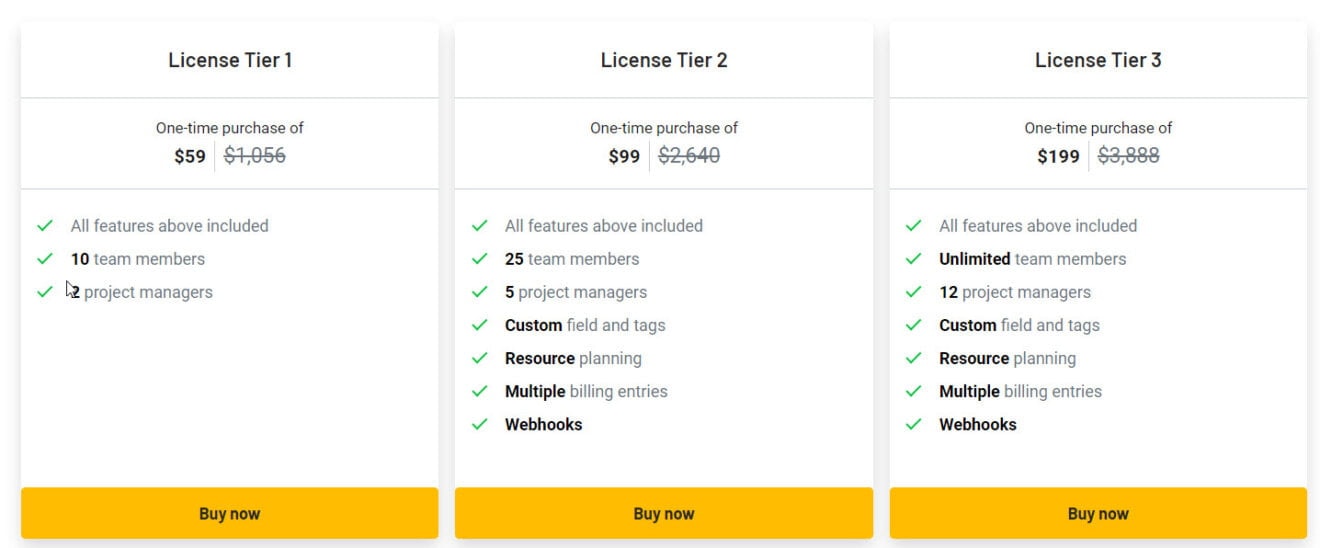Click the 'License Tier 3' heading

pos(1098,60)
